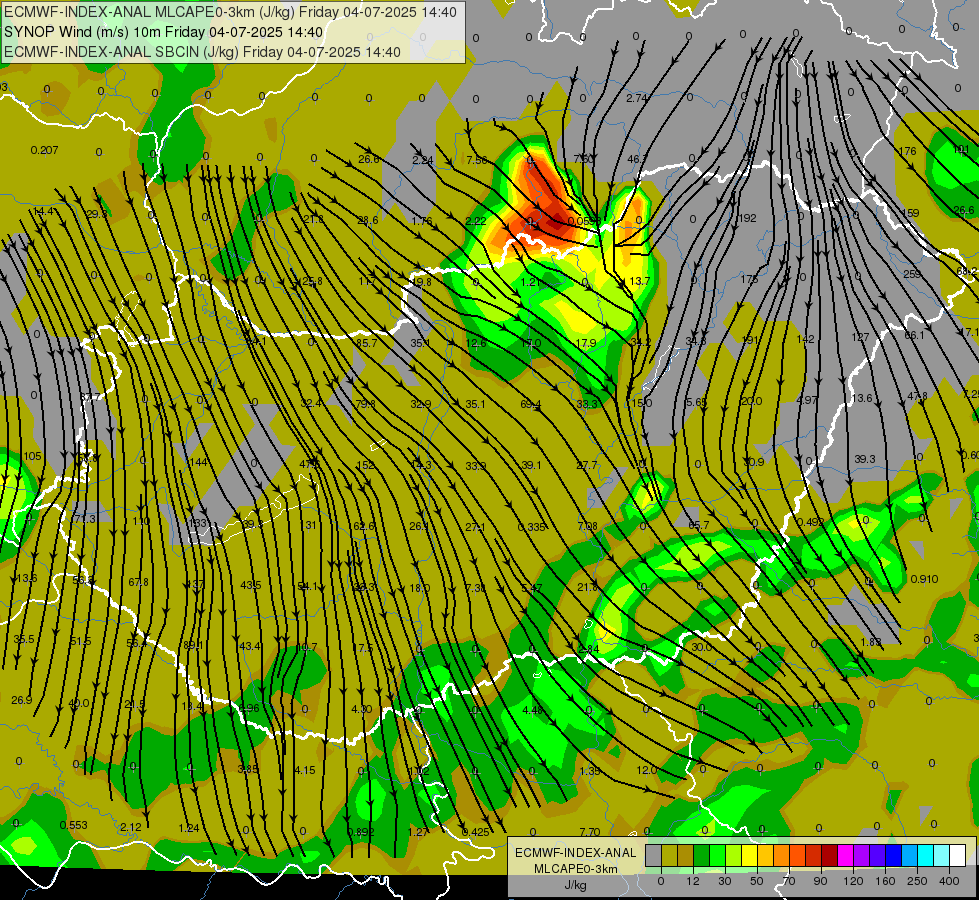Screen dimensions: 979x900
Task: Select the yellow-green legend swatch
Action: [734, 855]
